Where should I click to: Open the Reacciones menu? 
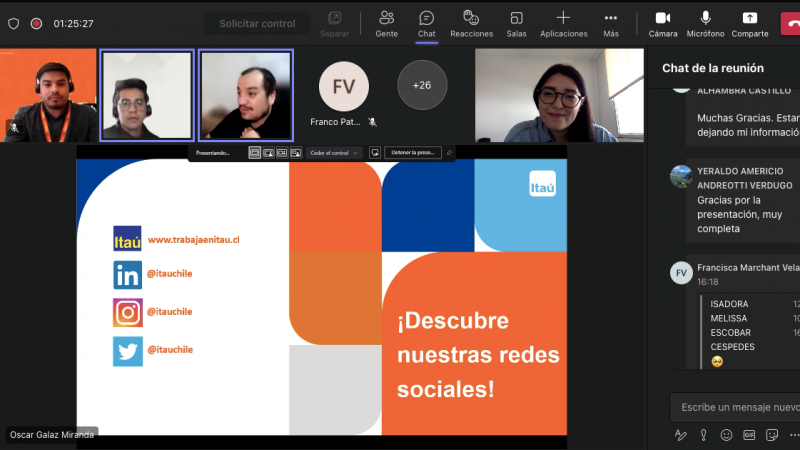point(470,23)
